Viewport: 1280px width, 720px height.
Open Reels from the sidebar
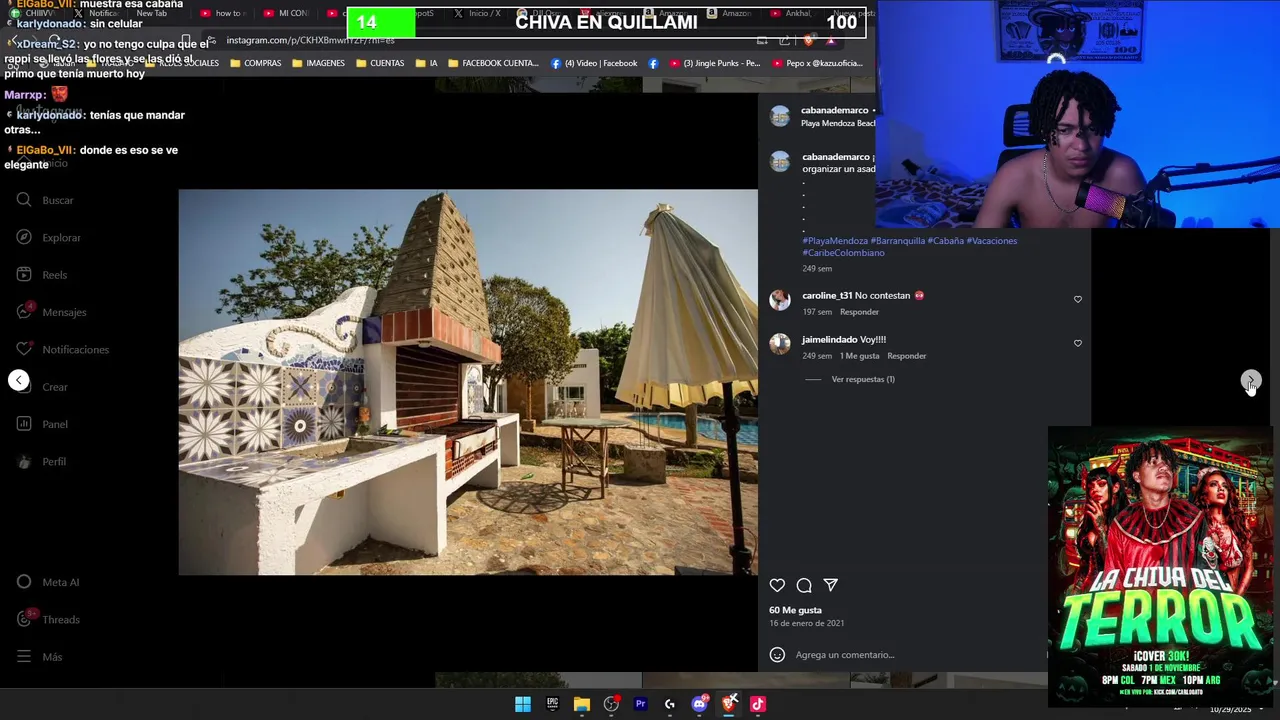(42, 275)
